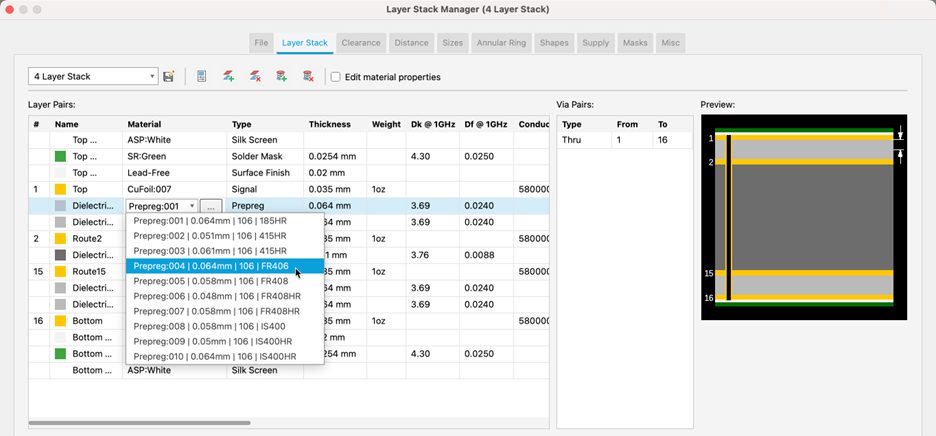Image resolution: width=936 pixels, height=436 pixels.
Task: Collapse the Prepreg:001 material dropdown
Action: tap(191, 206)
